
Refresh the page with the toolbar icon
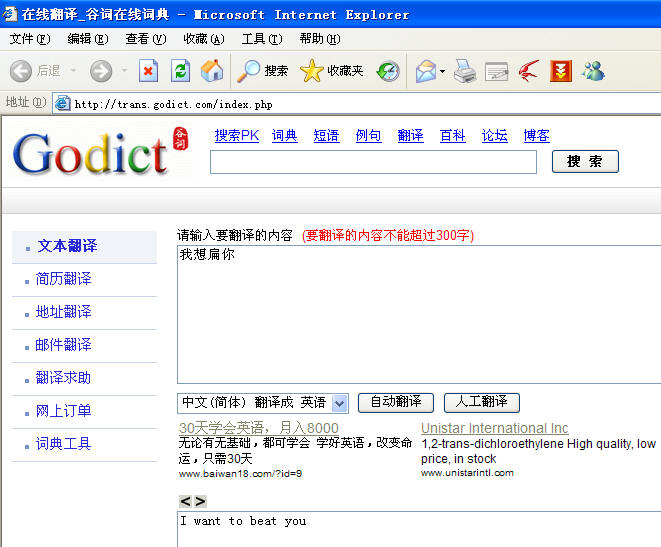(x=180, y=71)
